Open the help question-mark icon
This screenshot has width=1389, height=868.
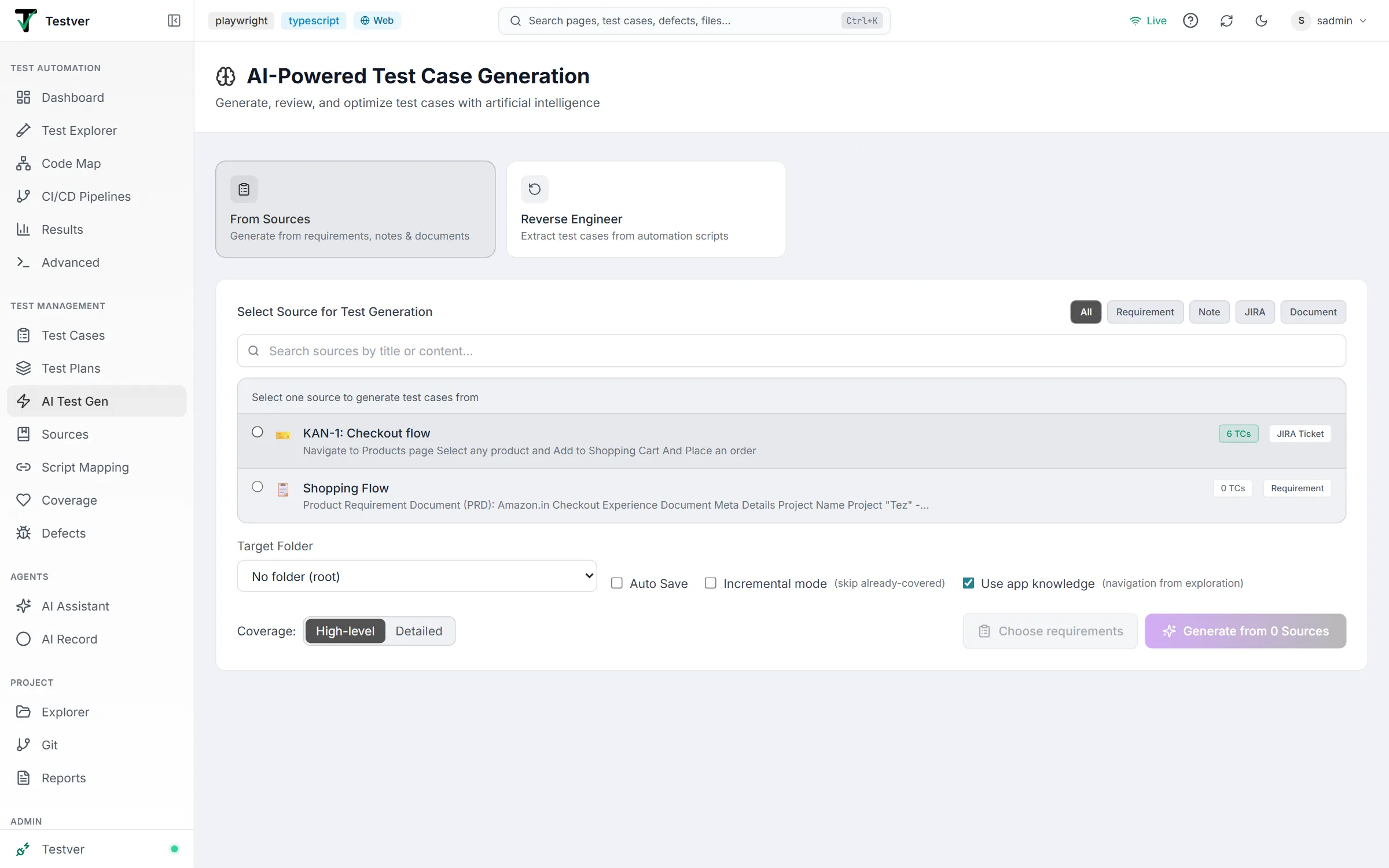click(1190, 21)
